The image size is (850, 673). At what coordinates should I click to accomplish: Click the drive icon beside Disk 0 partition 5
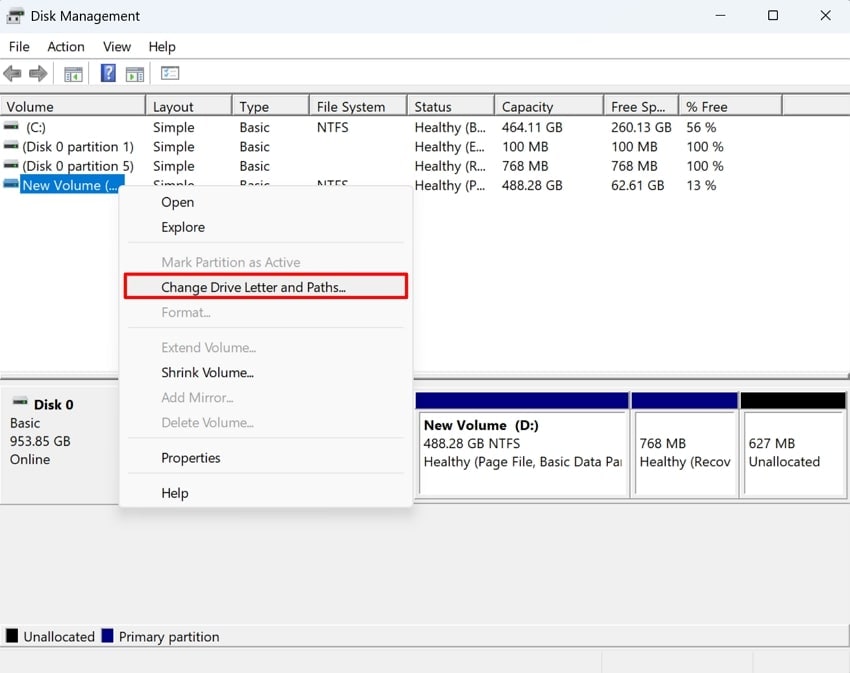pos(11,165)
